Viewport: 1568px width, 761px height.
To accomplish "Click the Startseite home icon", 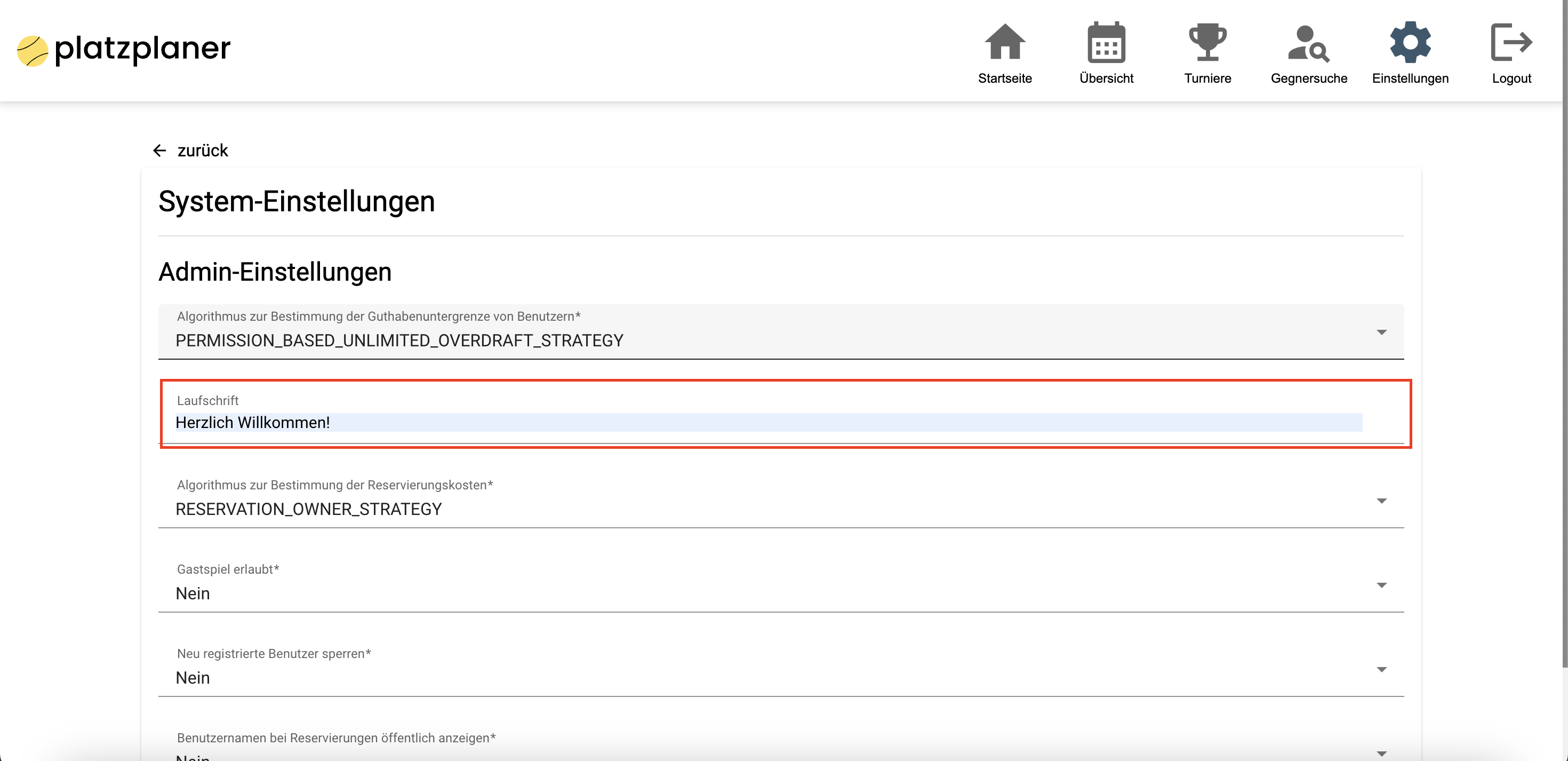I will point(1005,42).
